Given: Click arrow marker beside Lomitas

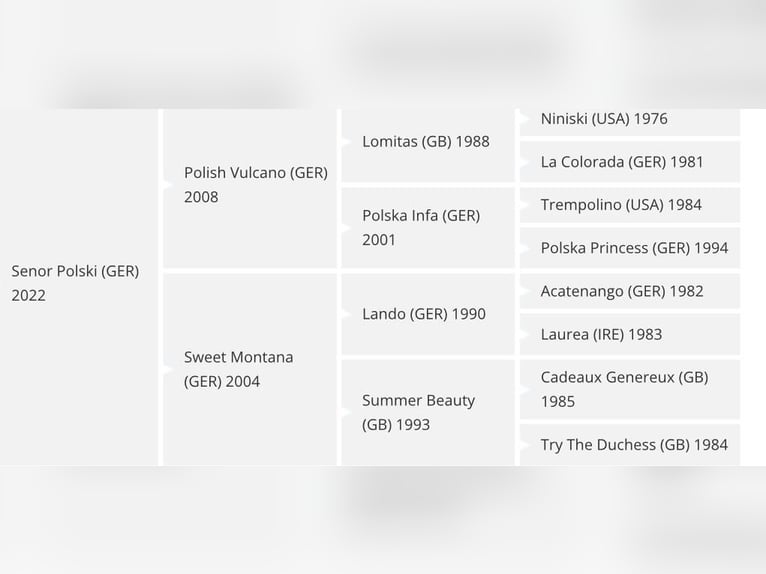Looking at the screenshot, I should click(346, 142).
